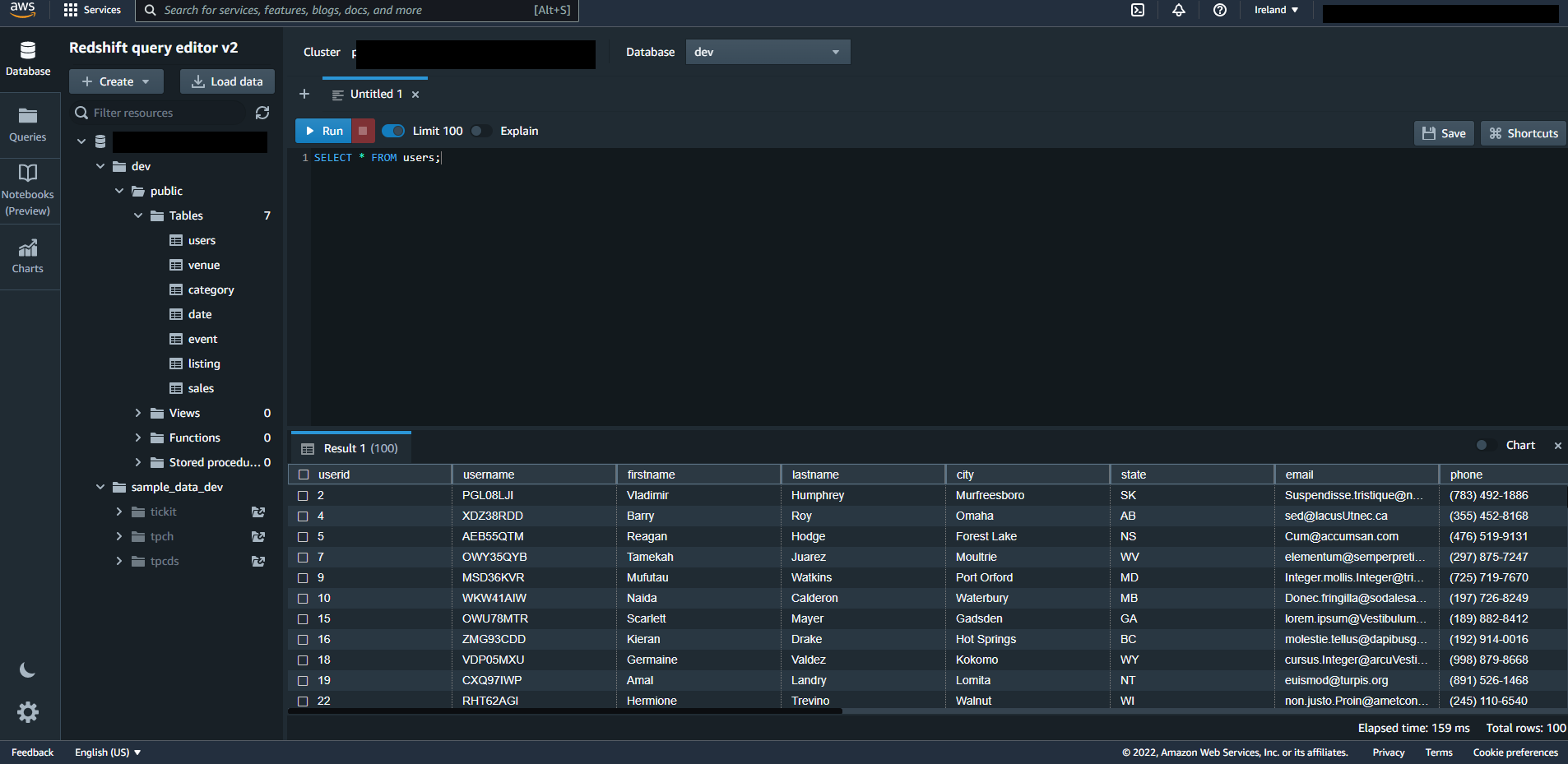1568x764 pixels.
Task: Toggle the Chart switch
Action: (x=1487, y=445)
